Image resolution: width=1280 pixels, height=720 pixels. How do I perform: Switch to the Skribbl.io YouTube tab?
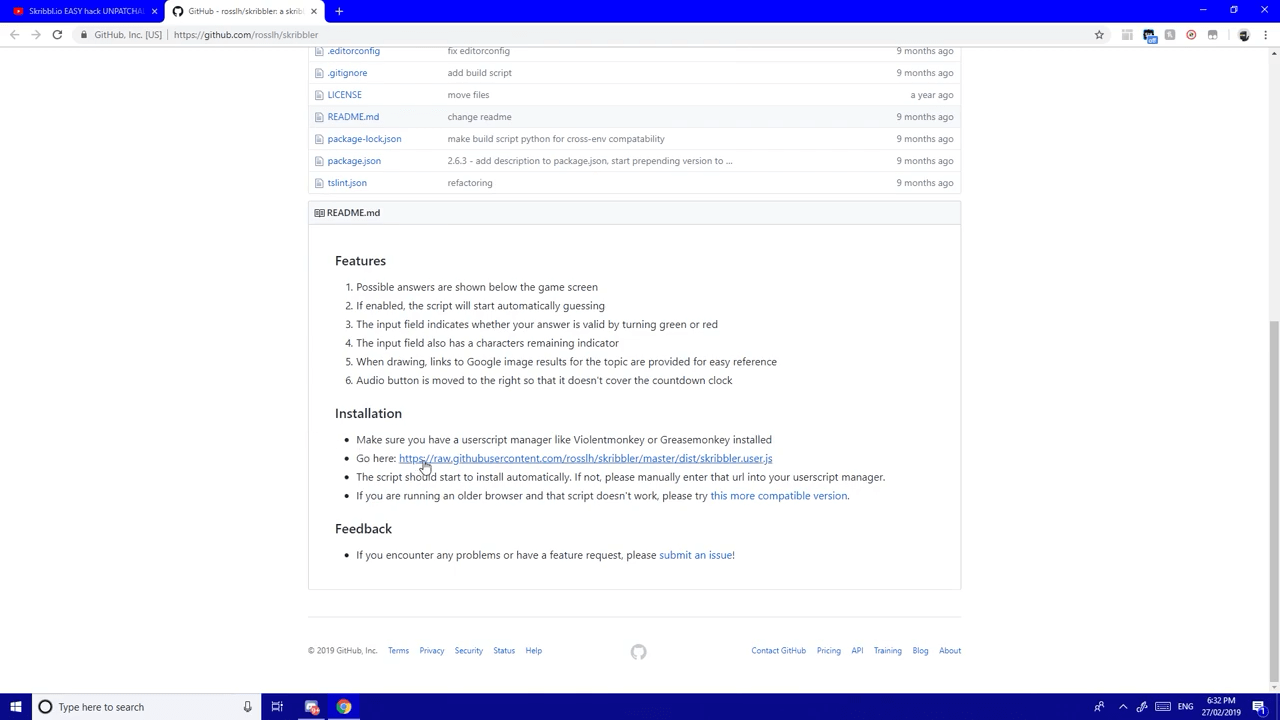tap(80, 11)
